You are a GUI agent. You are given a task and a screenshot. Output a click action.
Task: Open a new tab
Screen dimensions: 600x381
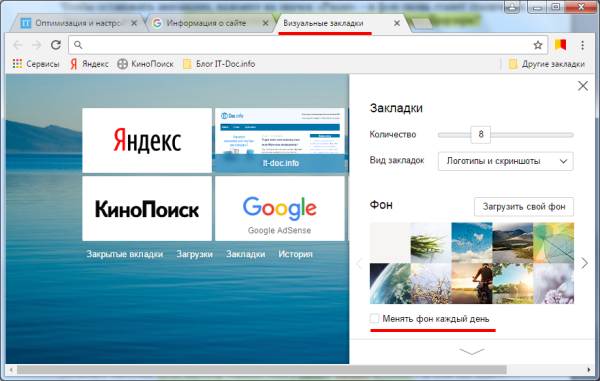(422, 24)
